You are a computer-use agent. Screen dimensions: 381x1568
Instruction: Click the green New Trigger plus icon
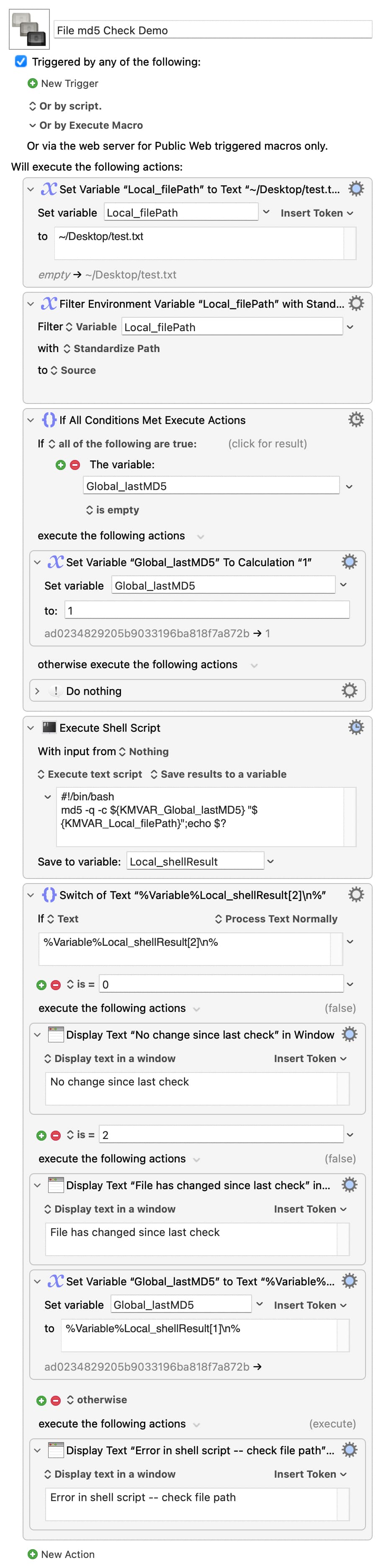coord(32,83)
